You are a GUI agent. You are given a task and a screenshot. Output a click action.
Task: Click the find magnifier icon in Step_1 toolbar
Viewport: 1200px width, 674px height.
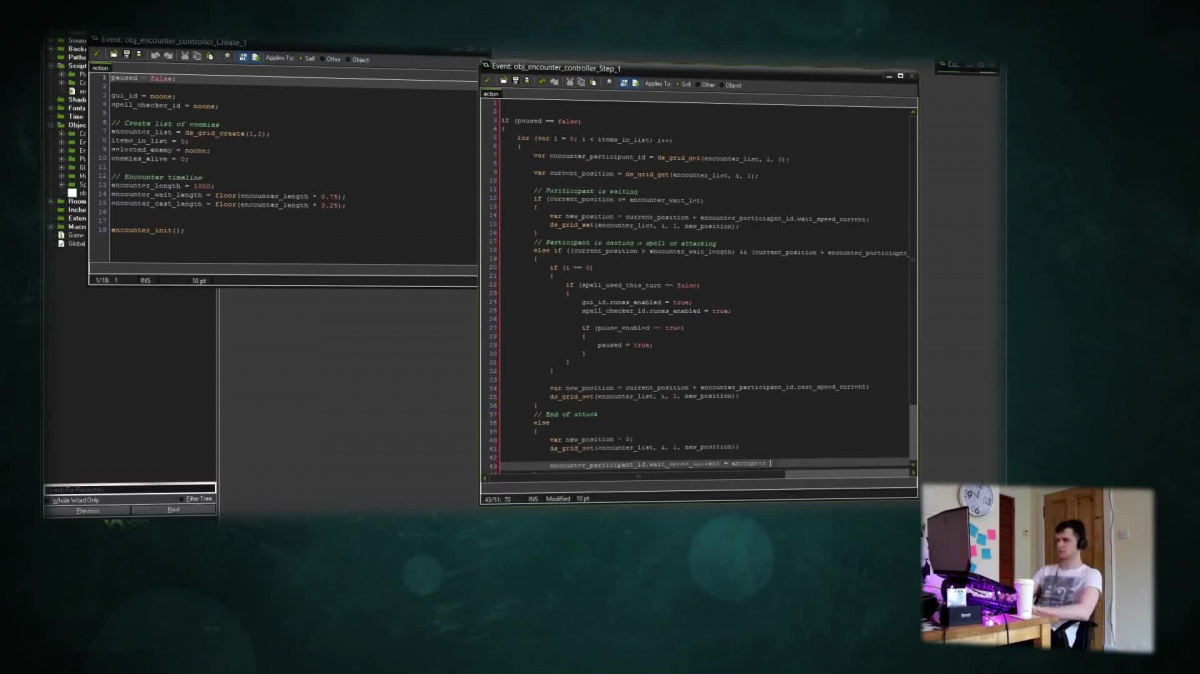click(x=609, y=82)
